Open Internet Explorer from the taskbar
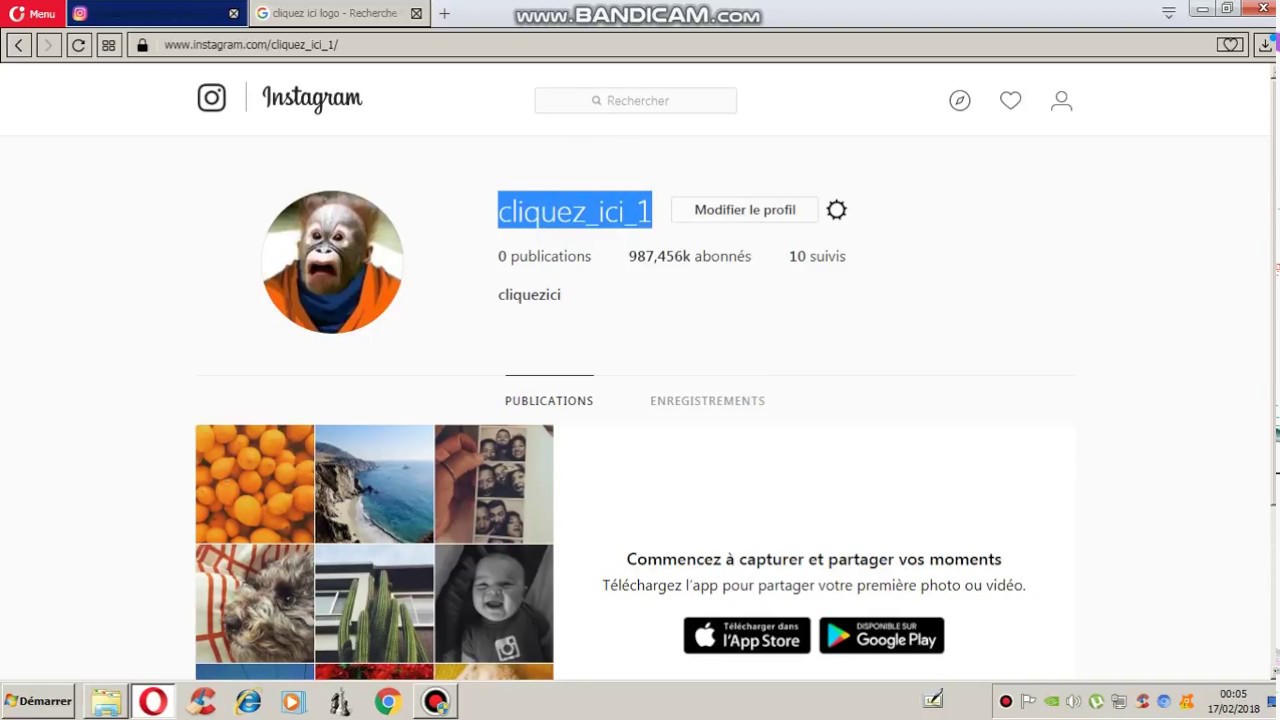This screenshot has height=720, width=1280. point(248,702)
